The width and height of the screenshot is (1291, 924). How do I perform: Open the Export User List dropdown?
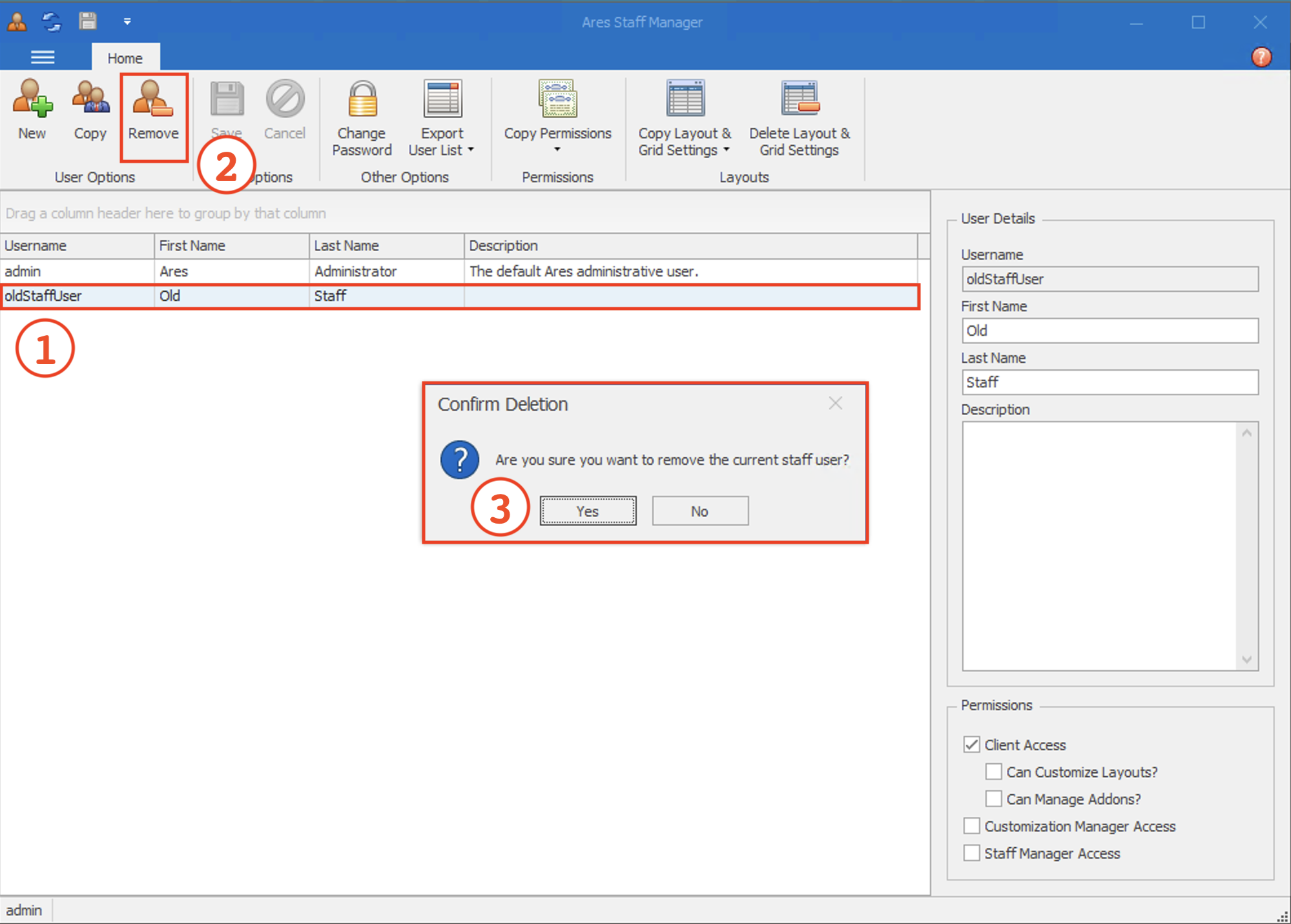(x=470, y=150)
